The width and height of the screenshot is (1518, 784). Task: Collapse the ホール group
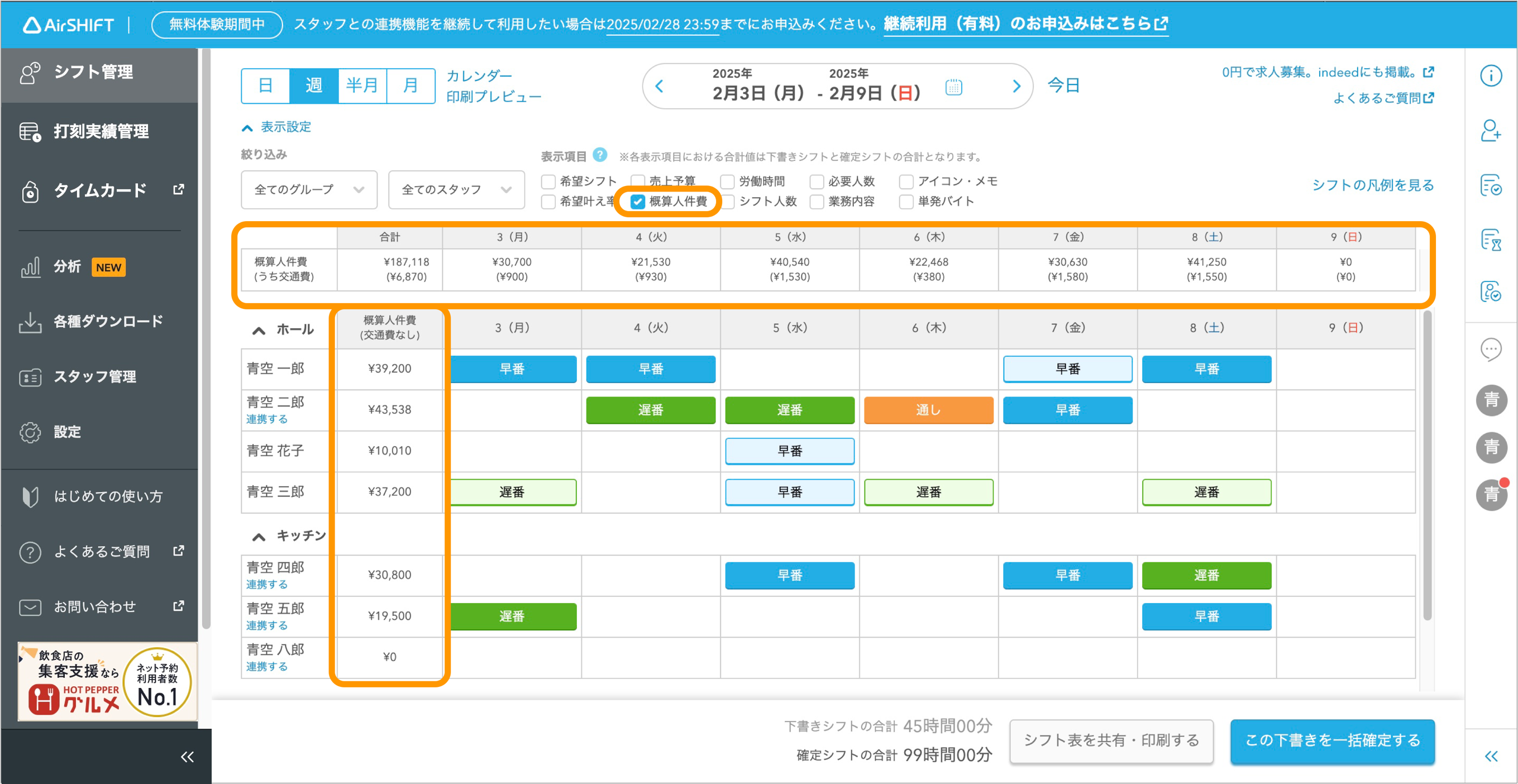tap(259, 330)
